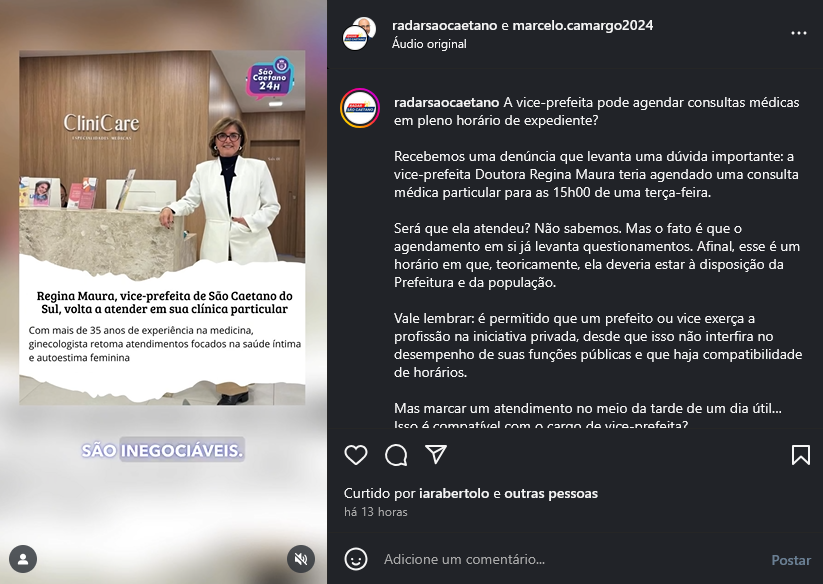Click the há 13 horas timestamp

[376, 512]
